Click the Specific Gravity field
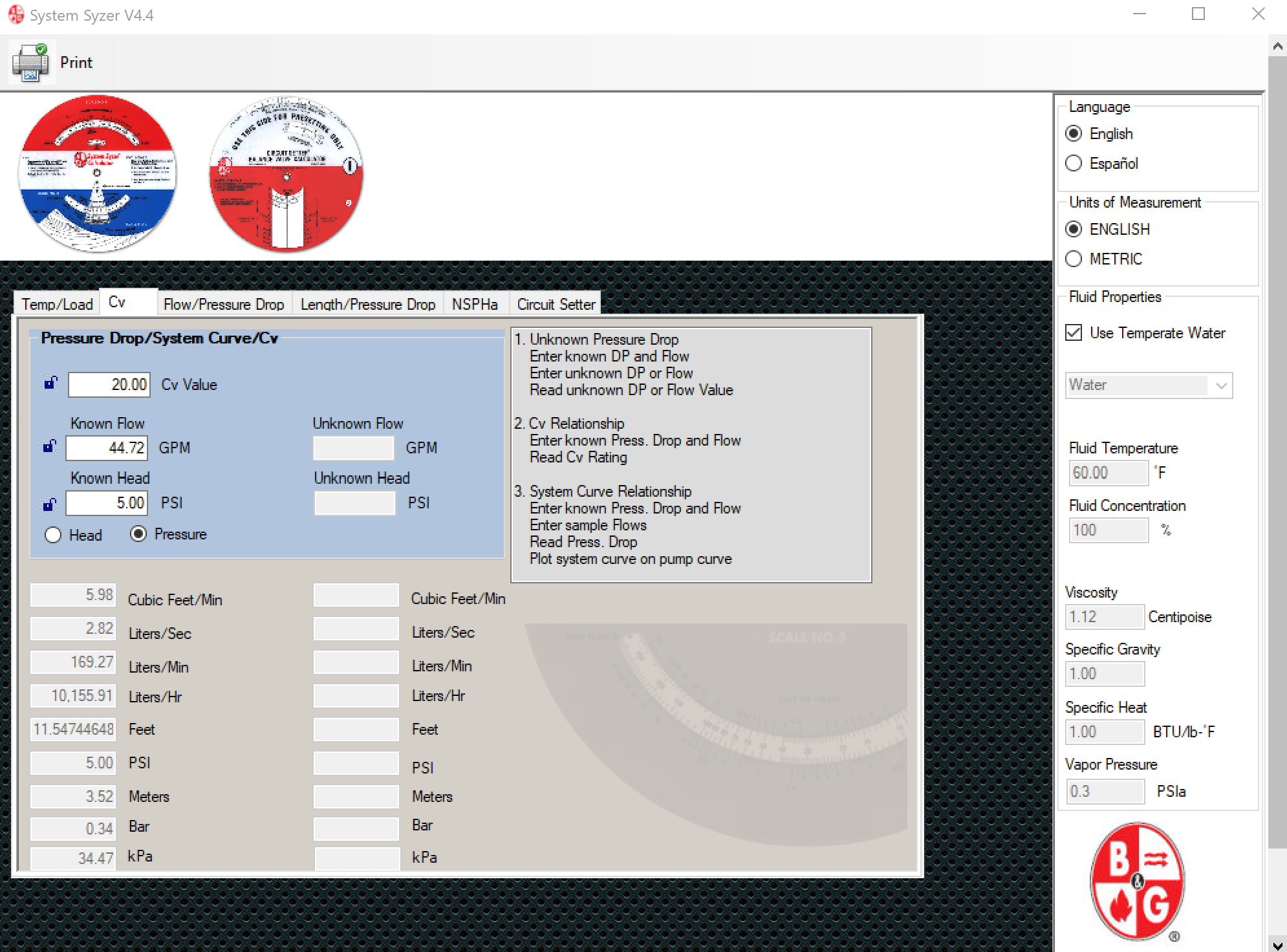Screen dimensions: 1287x952 (1105, 674)
